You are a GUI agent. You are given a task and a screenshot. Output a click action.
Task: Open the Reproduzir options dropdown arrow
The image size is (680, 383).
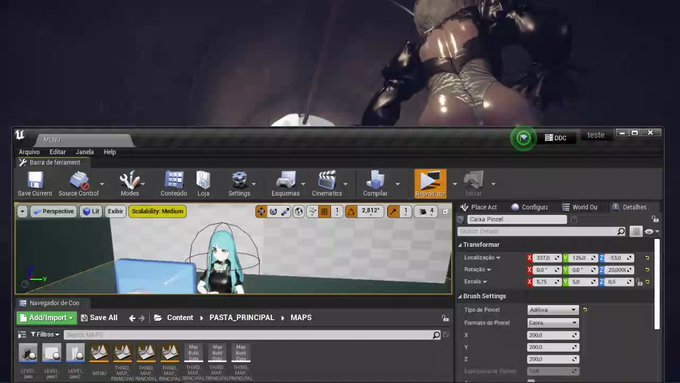click(454, 184)
